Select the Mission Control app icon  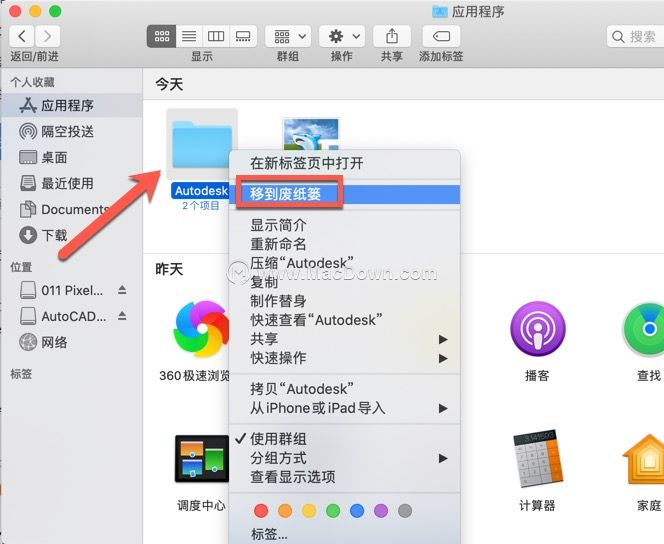(x=202, y=459)
